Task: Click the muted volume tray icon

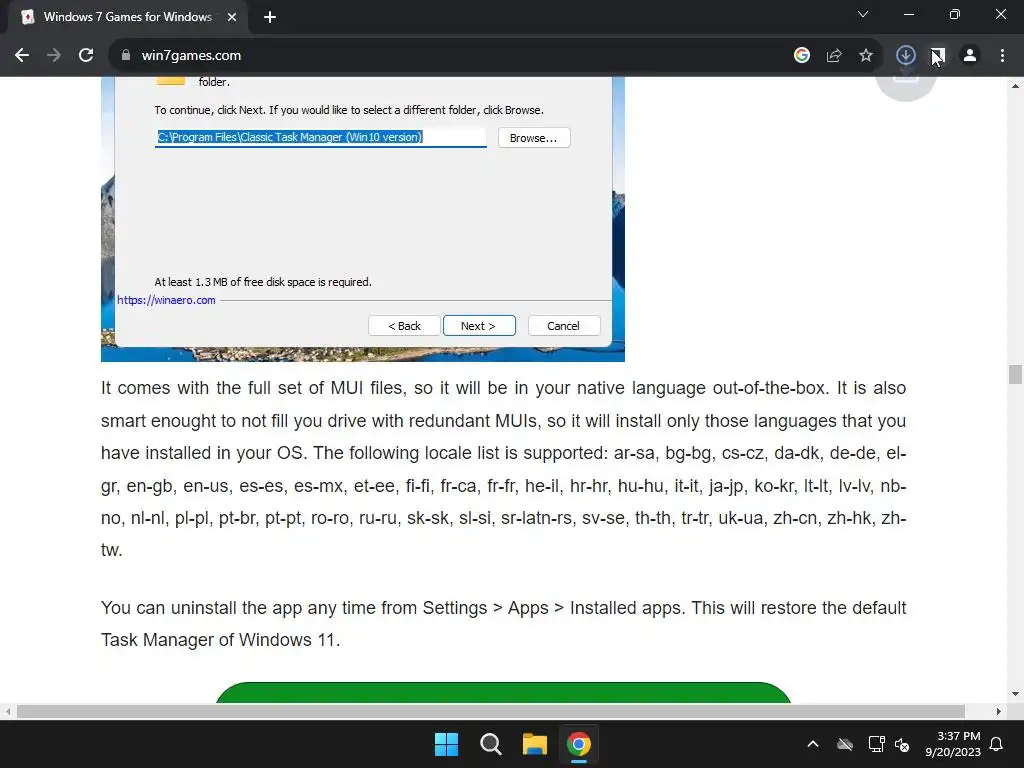Action: (x=902, y=744)
